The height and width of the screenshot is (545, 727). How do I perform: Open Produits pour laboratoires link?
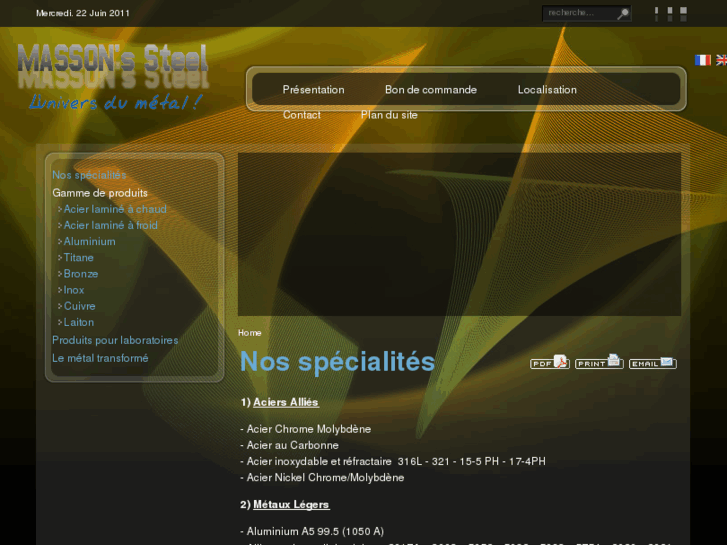(115, 340)
